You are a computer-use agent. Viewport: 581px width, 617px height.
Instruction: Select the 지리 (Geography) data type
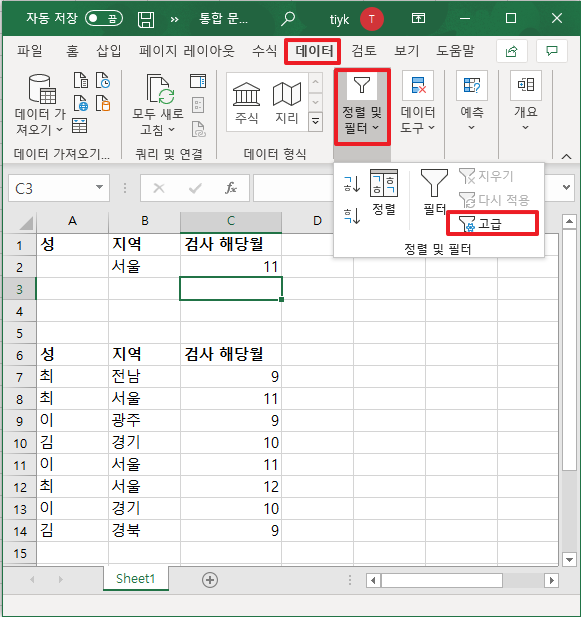pos(287,103)
